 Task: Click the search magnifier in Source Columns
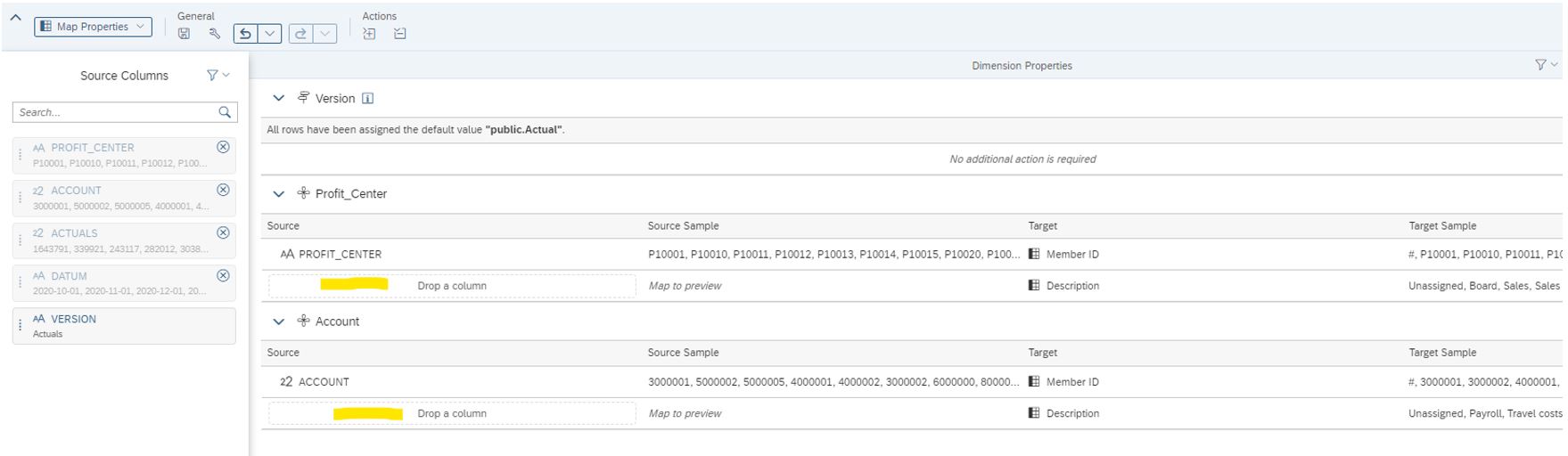225,112
